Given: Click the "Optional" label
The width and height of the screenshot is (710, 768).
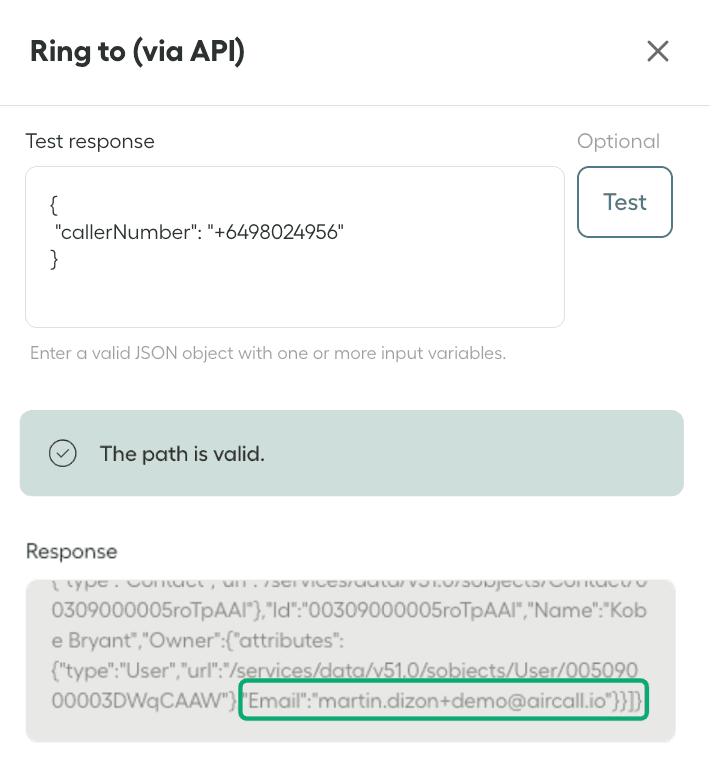Looking at the screenshot, I should (x=618, y=141).
